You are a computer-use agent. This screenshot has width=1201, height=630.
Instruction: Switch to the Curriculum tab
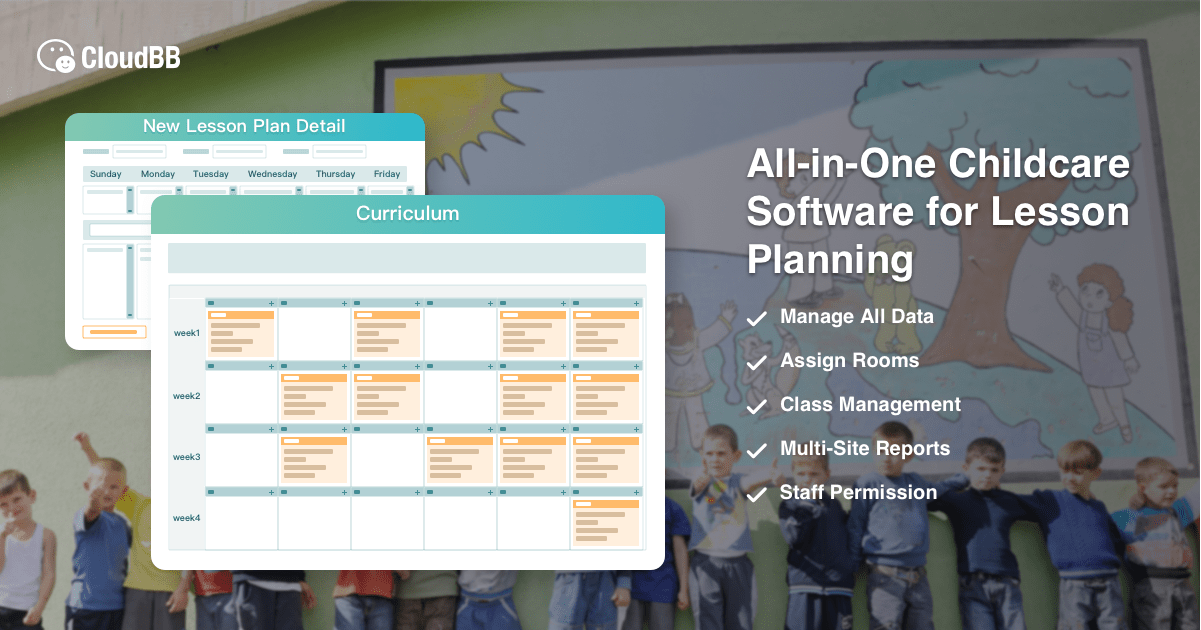[408, 214]
